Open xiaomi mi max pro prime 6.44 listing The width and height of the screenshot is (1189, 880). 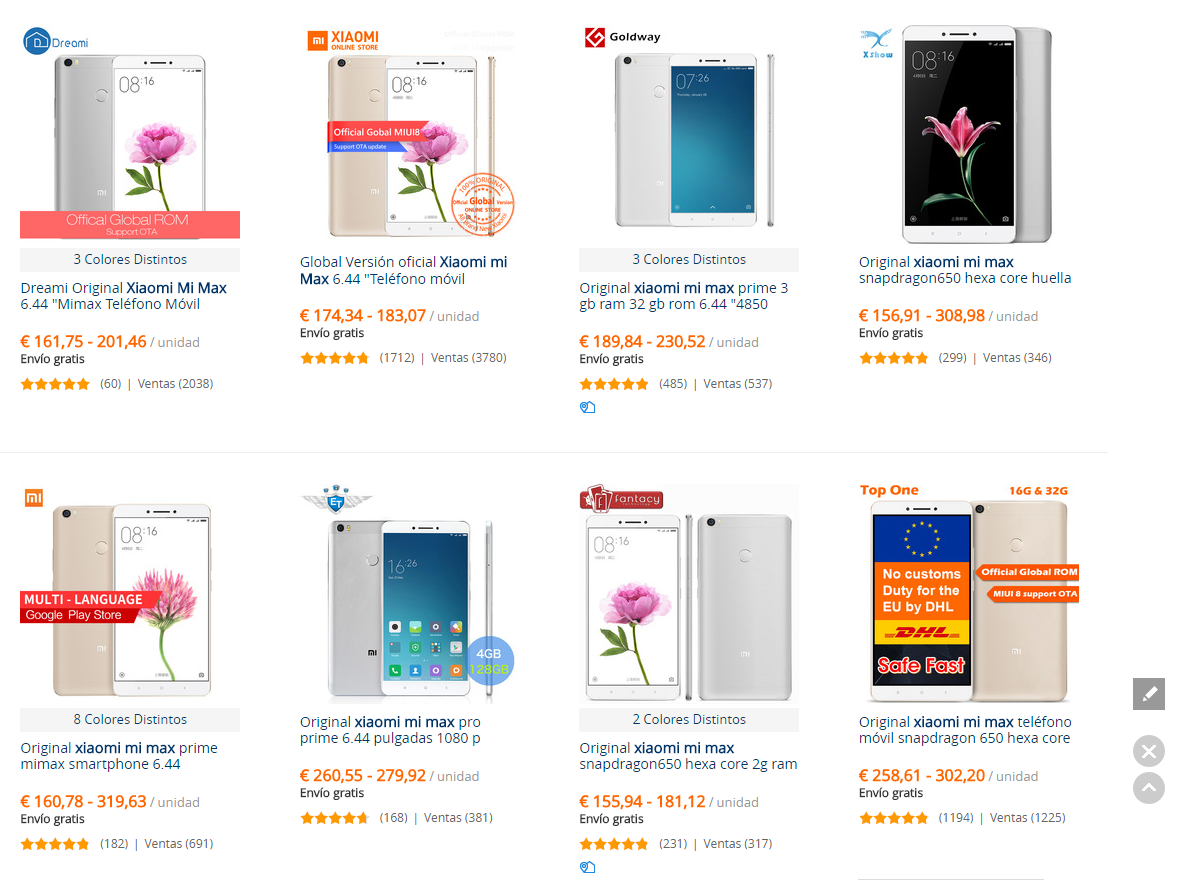[x=391, y=730]
